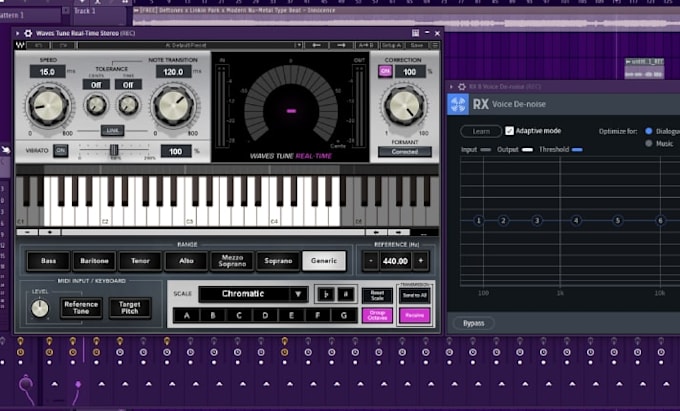Image resolution: width=680 pixels, height=411 pixels.
Task: Select the Bass range
Action: (x=48, y=261)
